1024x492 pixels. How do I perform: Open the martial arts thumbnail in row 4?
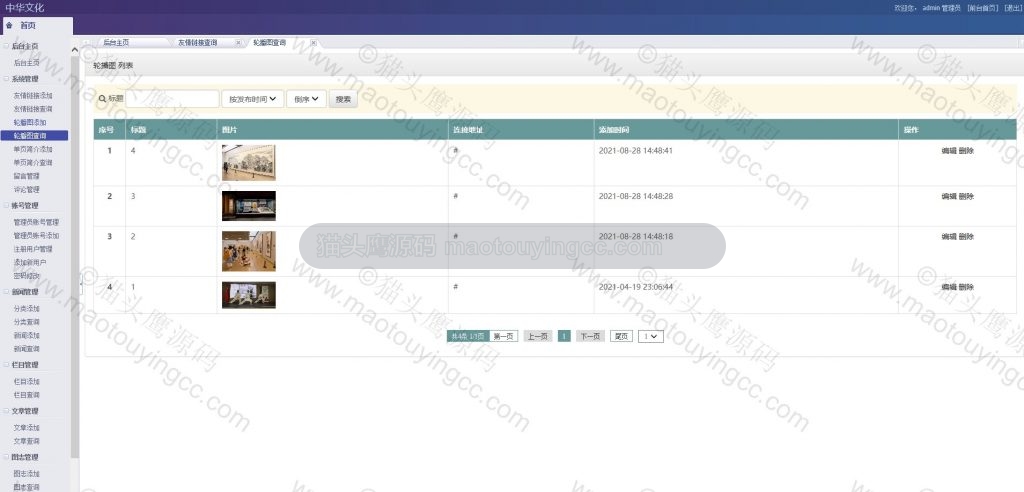(x=249, y=295)
